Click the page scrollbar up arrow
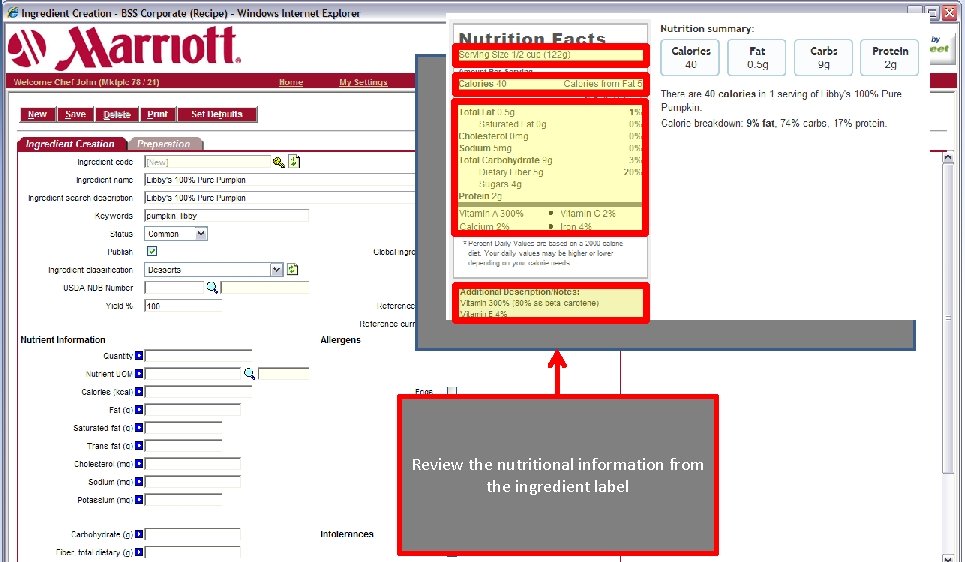This screenshot has height=562, width=965. tap(948, 158)
